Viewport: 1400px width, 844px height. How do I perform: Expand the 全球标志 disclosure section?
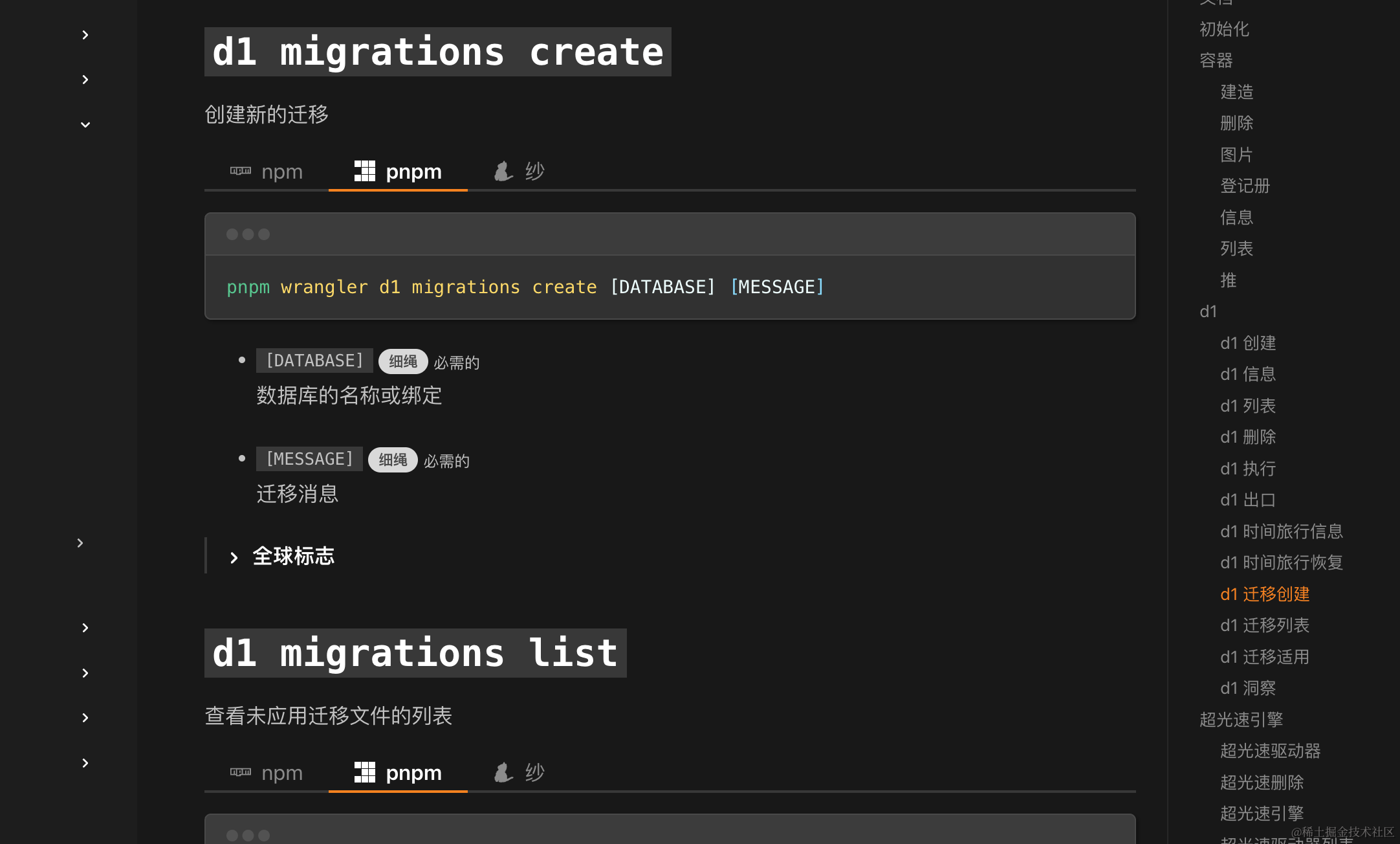(292, 557)
